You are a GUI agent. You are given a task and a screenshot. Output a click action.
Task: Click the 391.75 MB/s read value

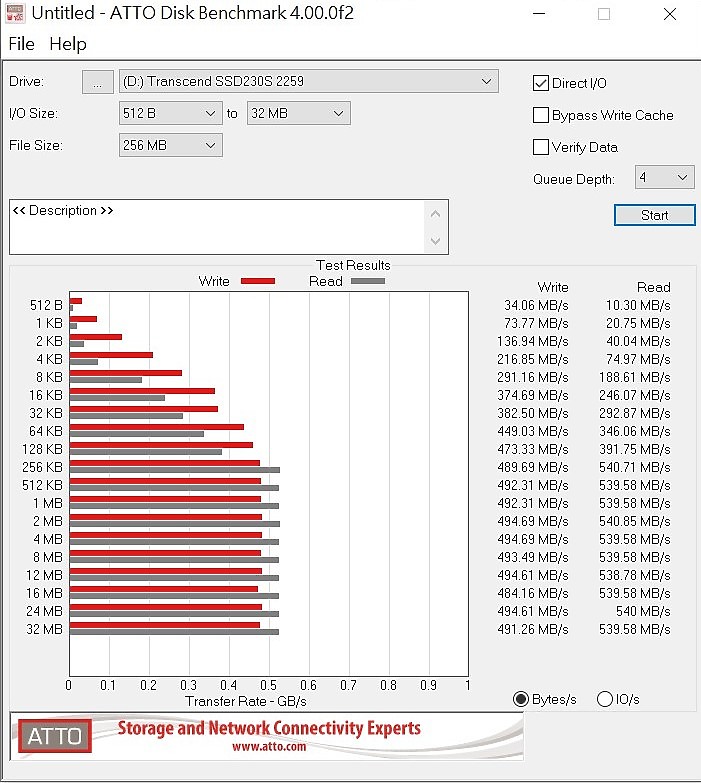[635, 449]
